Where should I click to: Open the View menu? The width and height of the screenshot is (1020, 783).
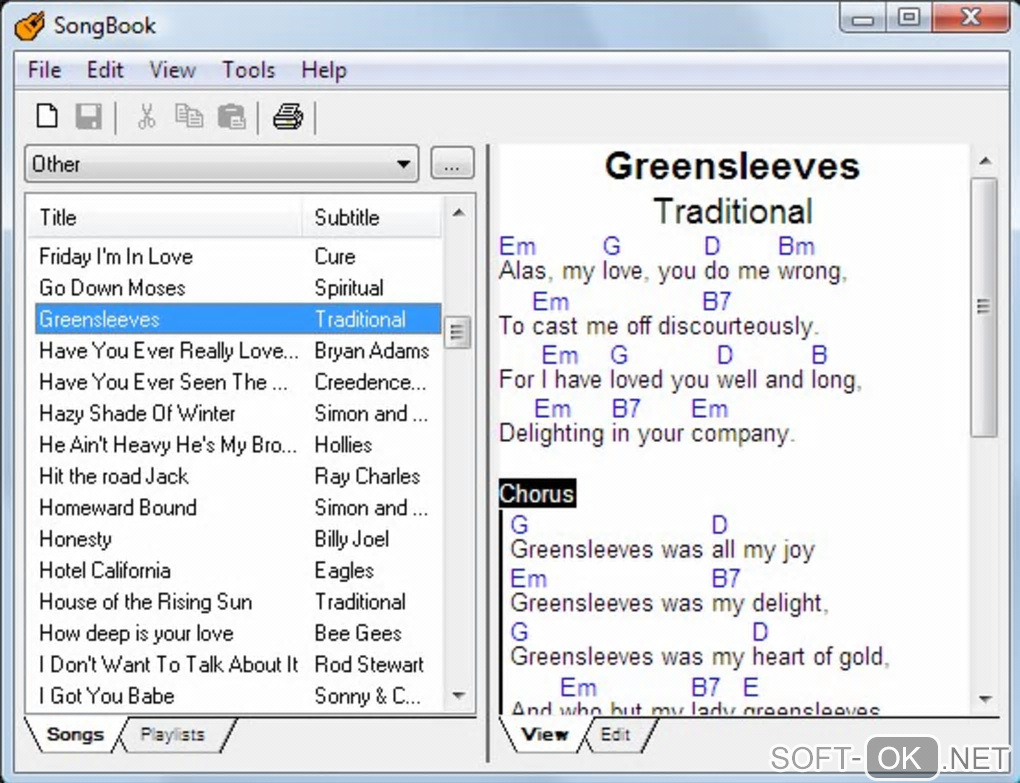172,70
